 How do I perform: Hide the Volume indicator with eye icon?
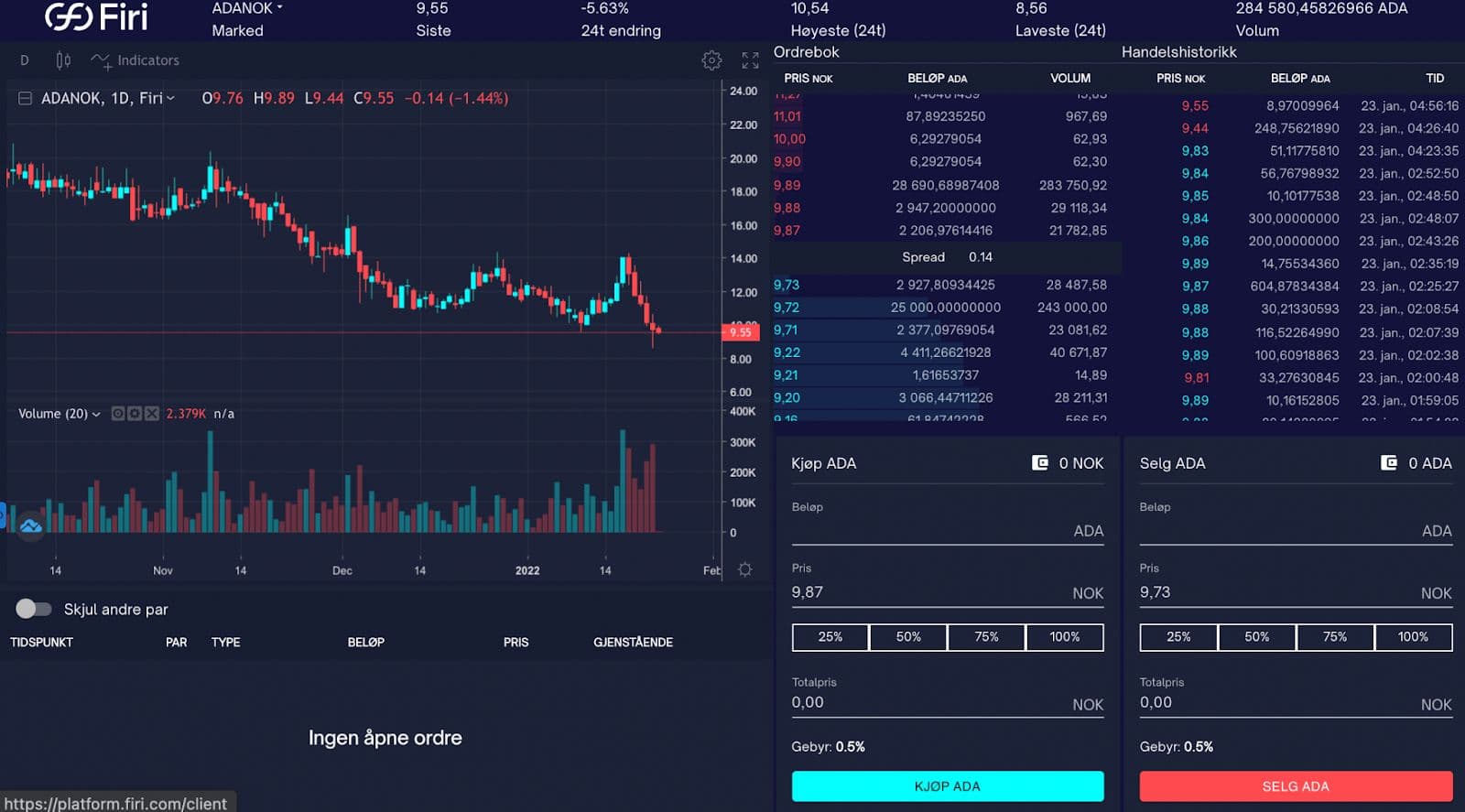118,414
